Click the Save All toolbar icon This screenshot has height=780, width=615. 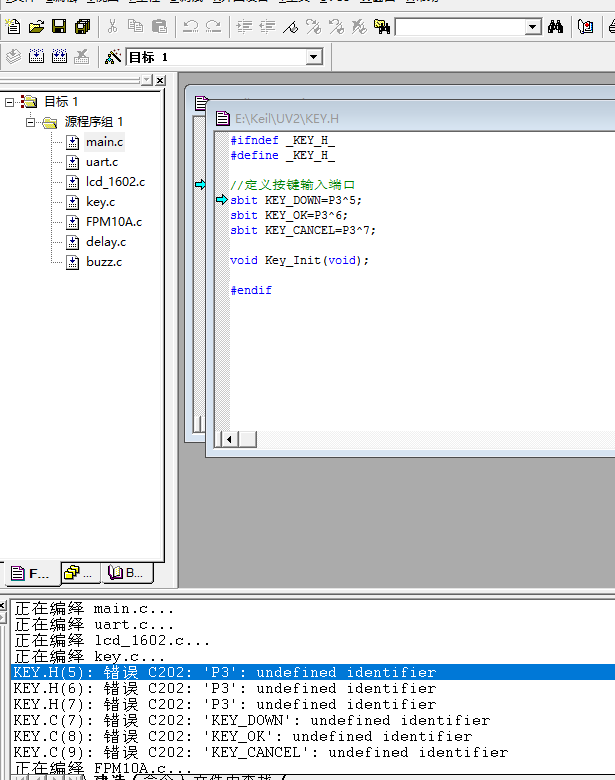pos(82,27)
